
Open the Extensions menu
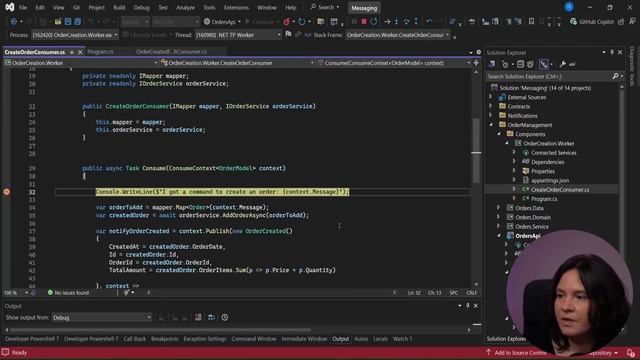coord(236,7)
